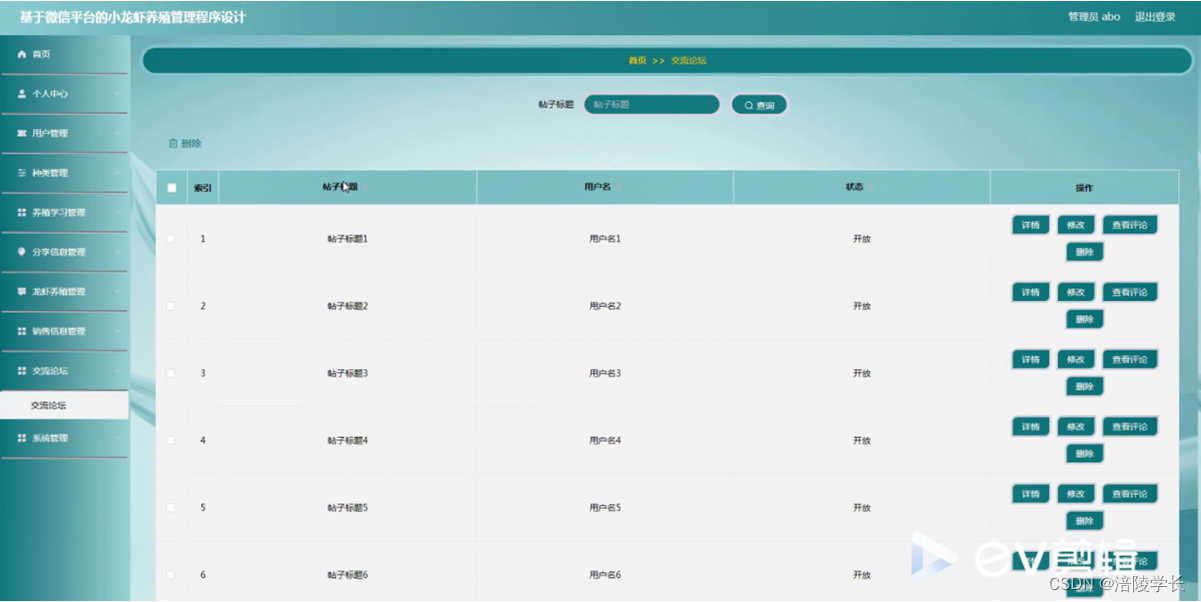Click 修改 for 帖子标题2
This screenshot has height=602, width=1201.
tap(1076, 292)
